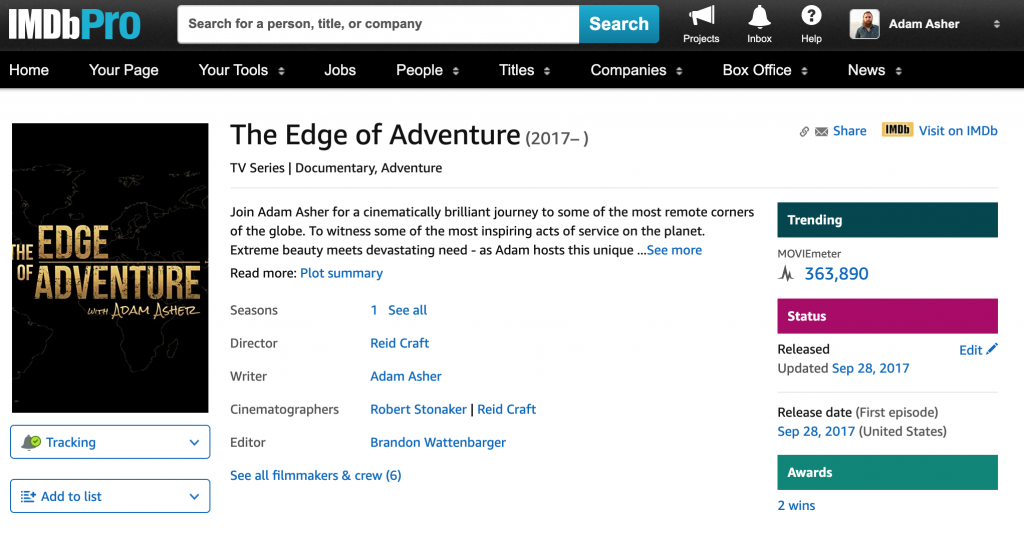Click the yellow IMDb badge icon
The height and width of the screenshot is (533, 1024).
897,129
